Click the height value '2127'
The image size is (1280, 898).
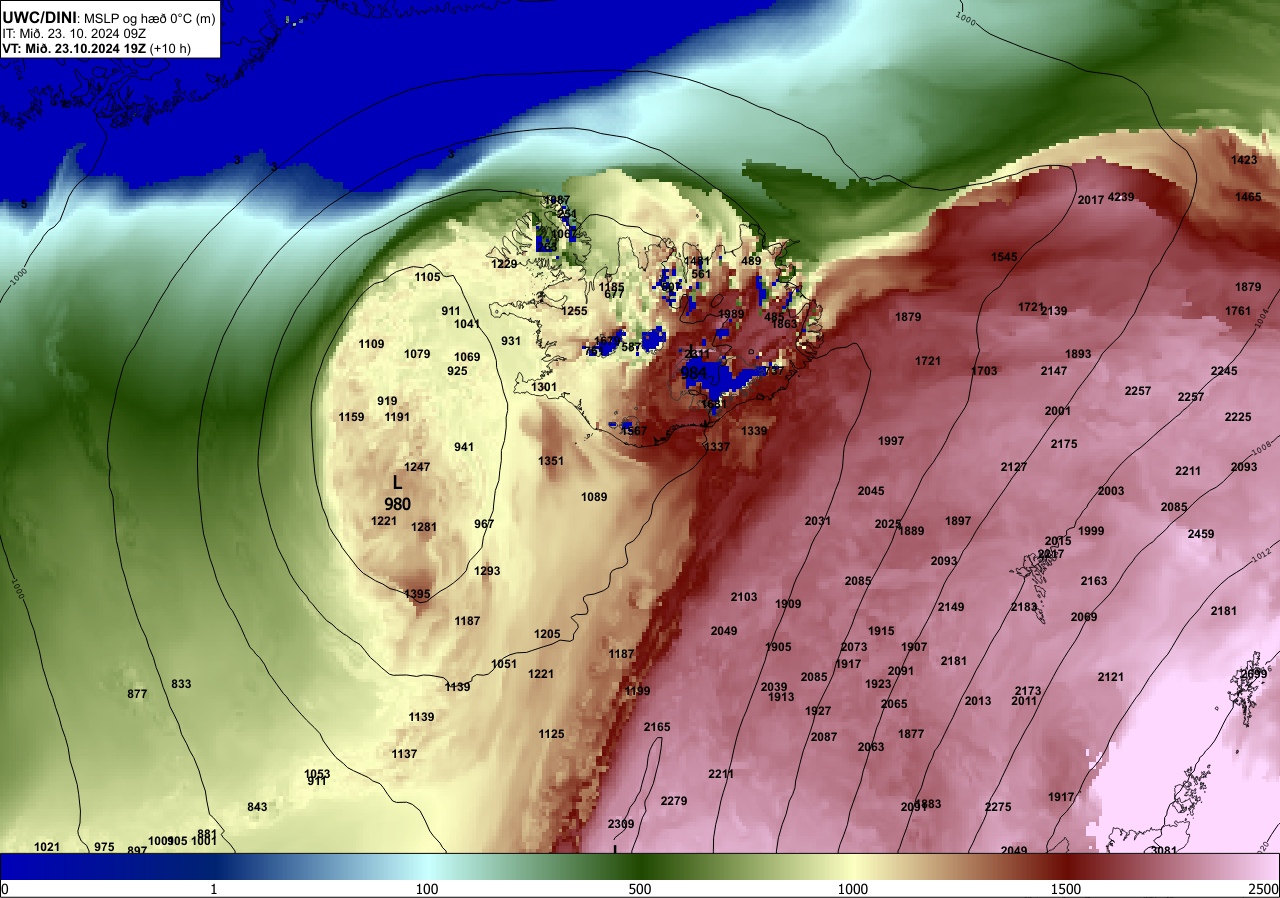1014,467
